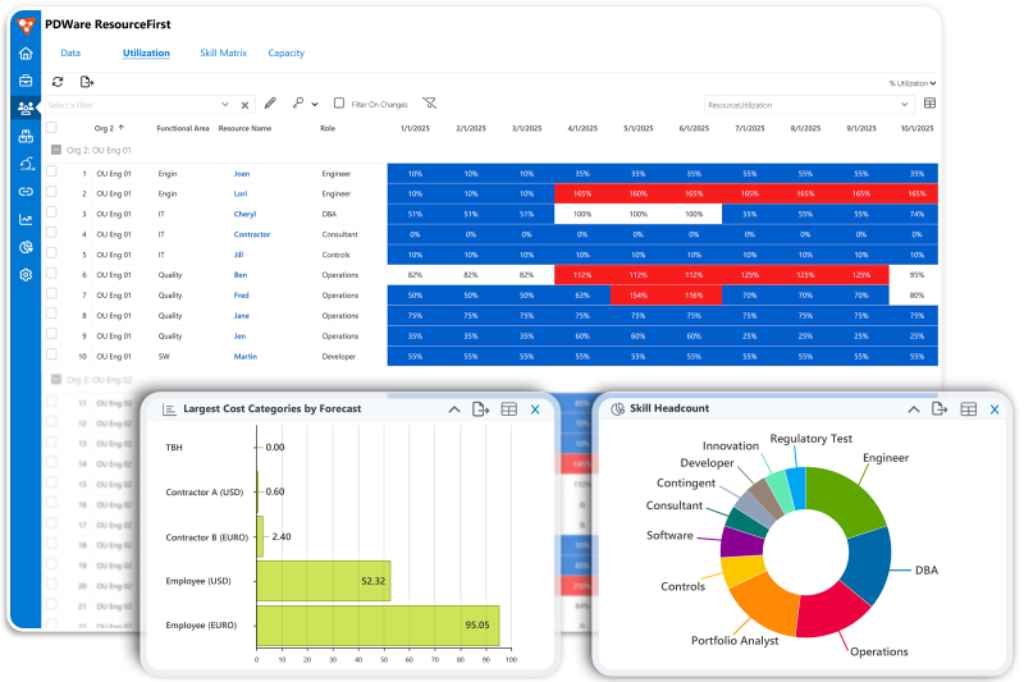Click the clear filter icon in toolbar
Image resolution: width=1024 pixels, height=682 pixels.
[x=430, y=103]
